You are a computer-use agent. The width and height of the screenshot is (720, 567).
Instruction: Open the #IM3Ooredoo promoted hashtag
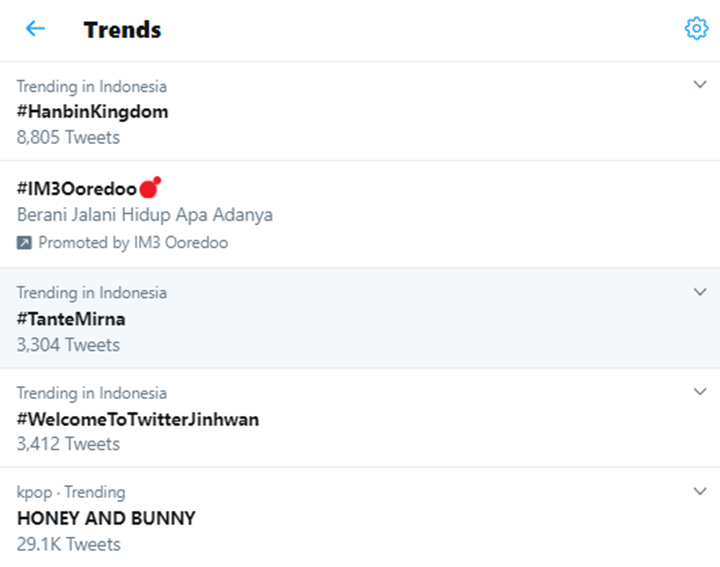77,188
